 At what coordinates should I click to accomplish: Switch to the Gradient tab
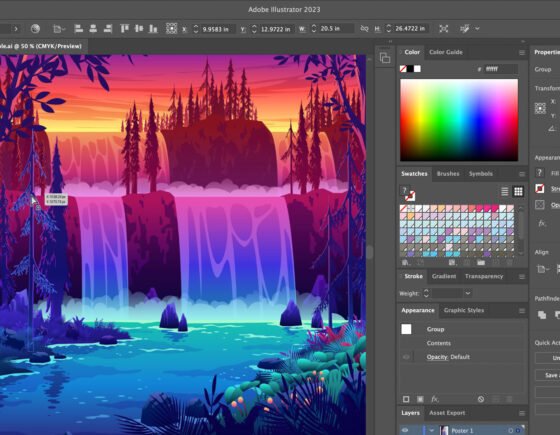click(x=444, y=276)
